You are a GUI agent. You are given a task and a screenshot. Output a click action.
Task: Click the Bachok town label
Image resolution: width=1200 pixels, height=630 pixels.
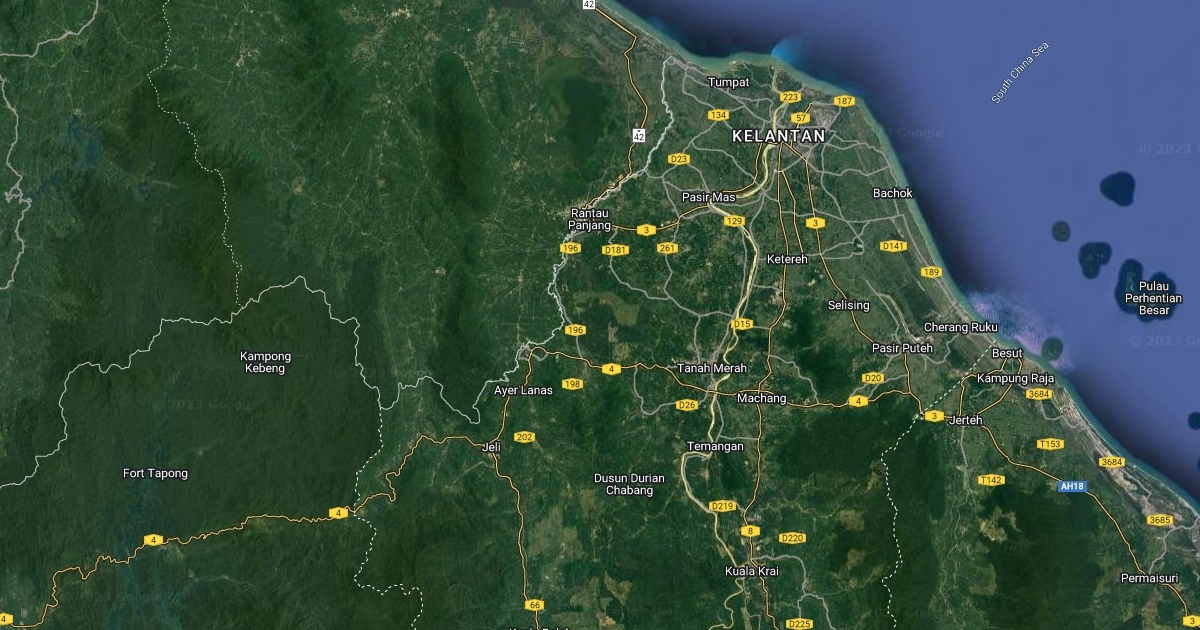[893, 193]
